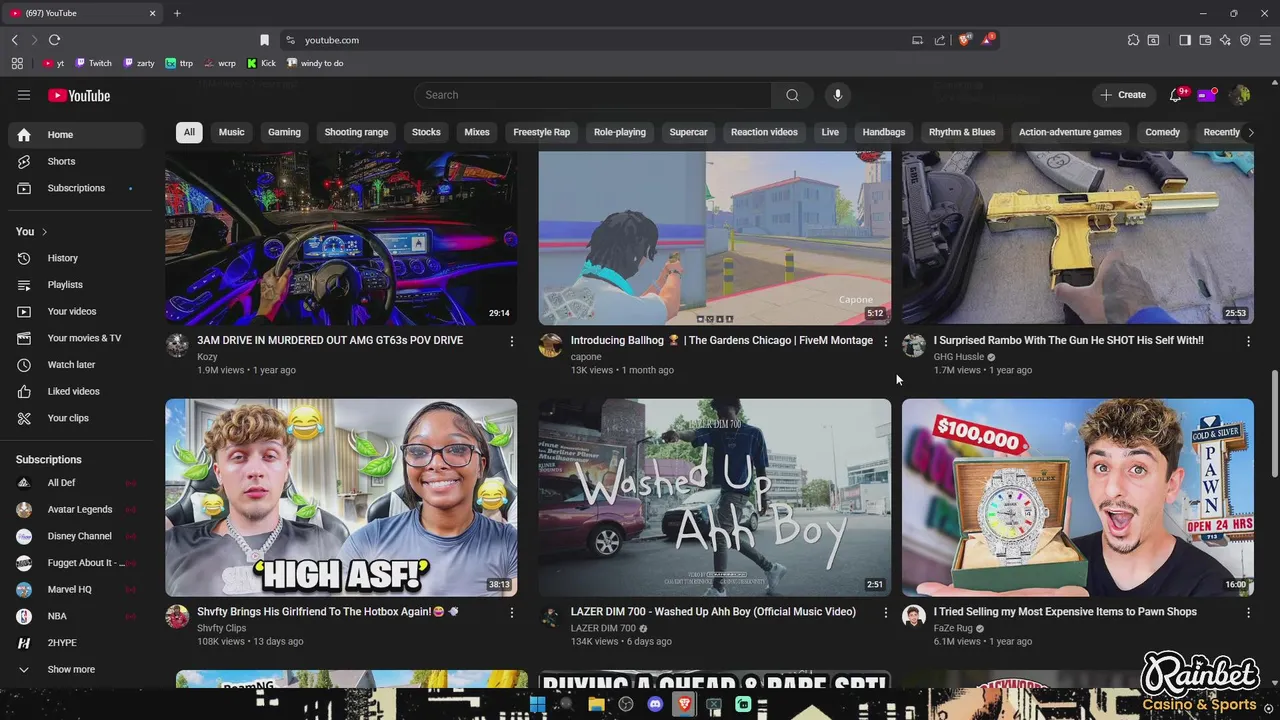This screenshot has height=720, width=1280.
Task: Open YouTube notifications bell
Action: 1176,95
